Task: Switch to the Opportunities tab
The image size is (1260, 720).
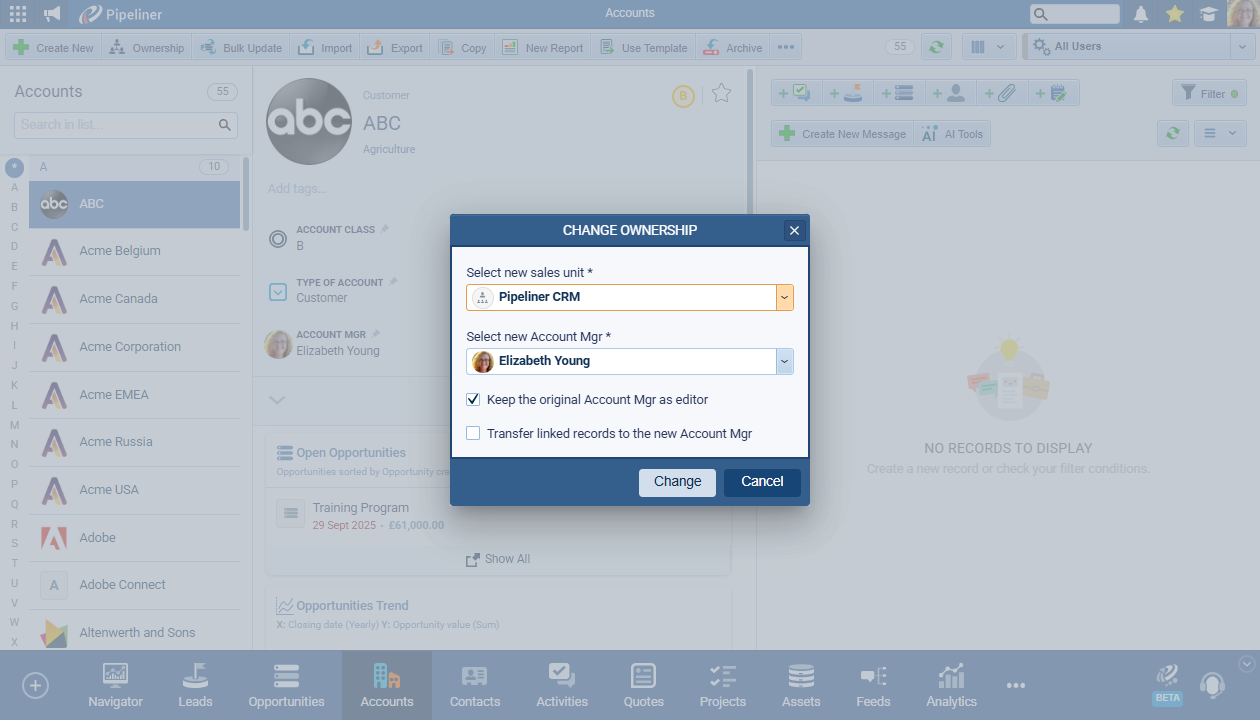Action: 286,686
